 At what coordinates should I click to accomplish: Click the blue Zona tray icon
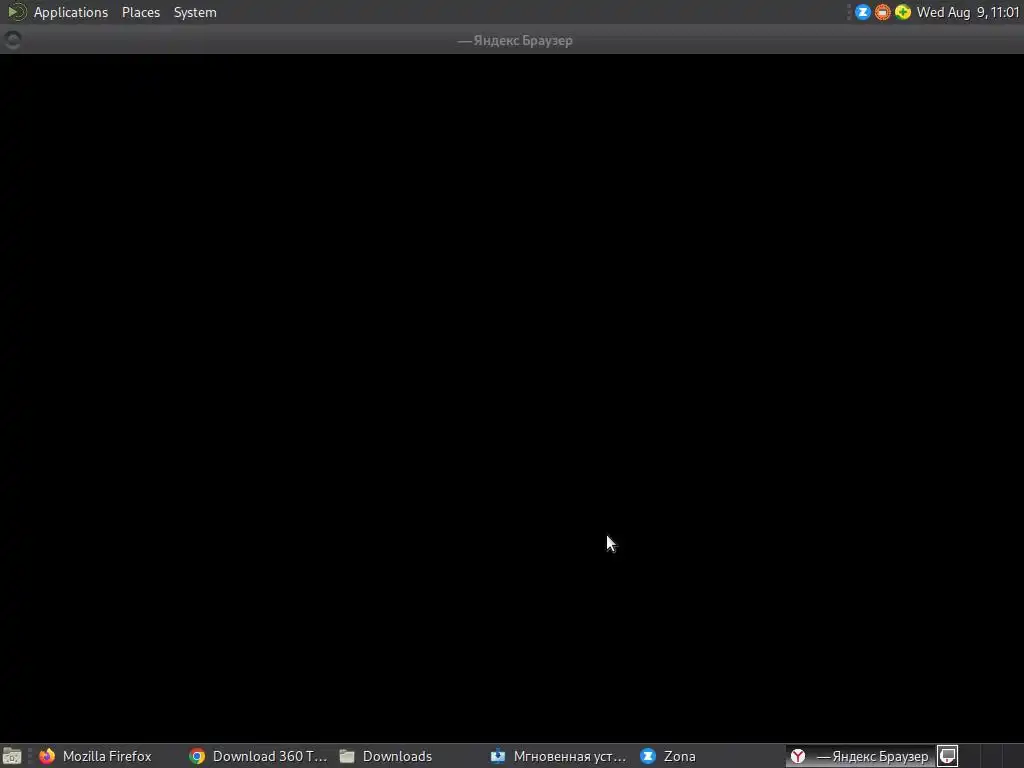[862, 12]
